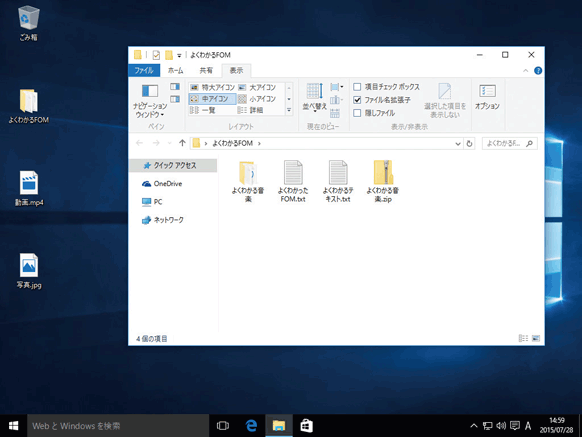This screenshot has height=437, width=582.
Task: Toggle the Details pane icon
Action: point(175,99)
